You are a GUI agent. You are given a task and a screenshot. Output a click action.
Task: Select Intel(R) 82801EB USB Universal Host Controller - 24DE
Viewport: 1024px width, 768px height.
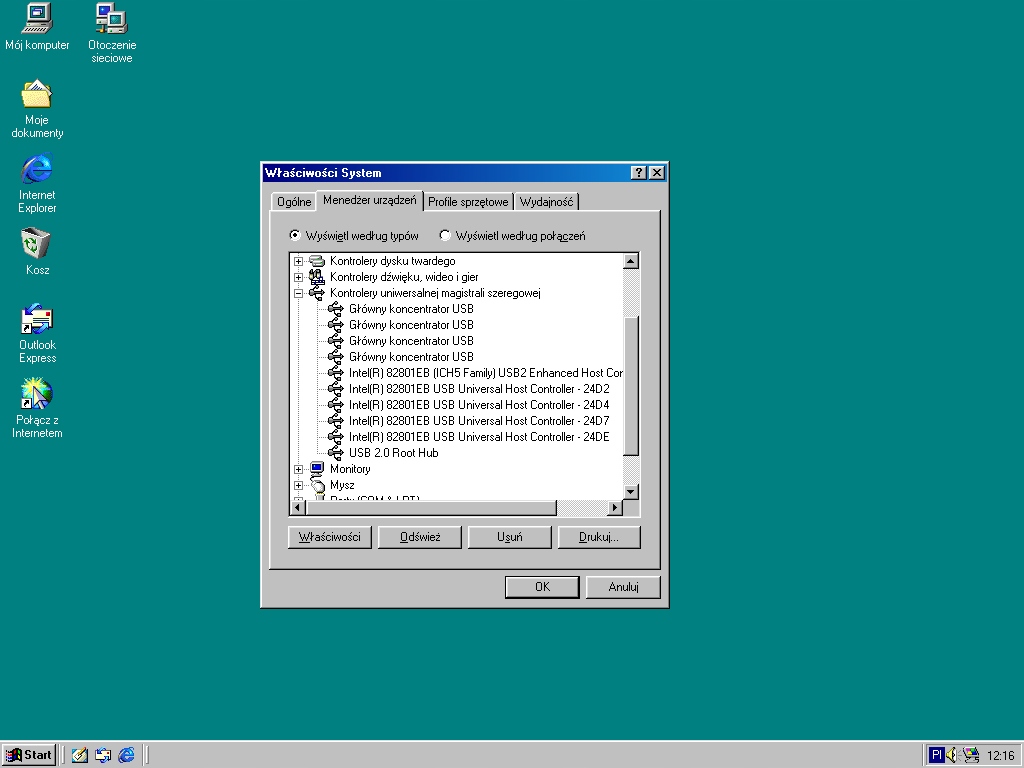[479, 437]
